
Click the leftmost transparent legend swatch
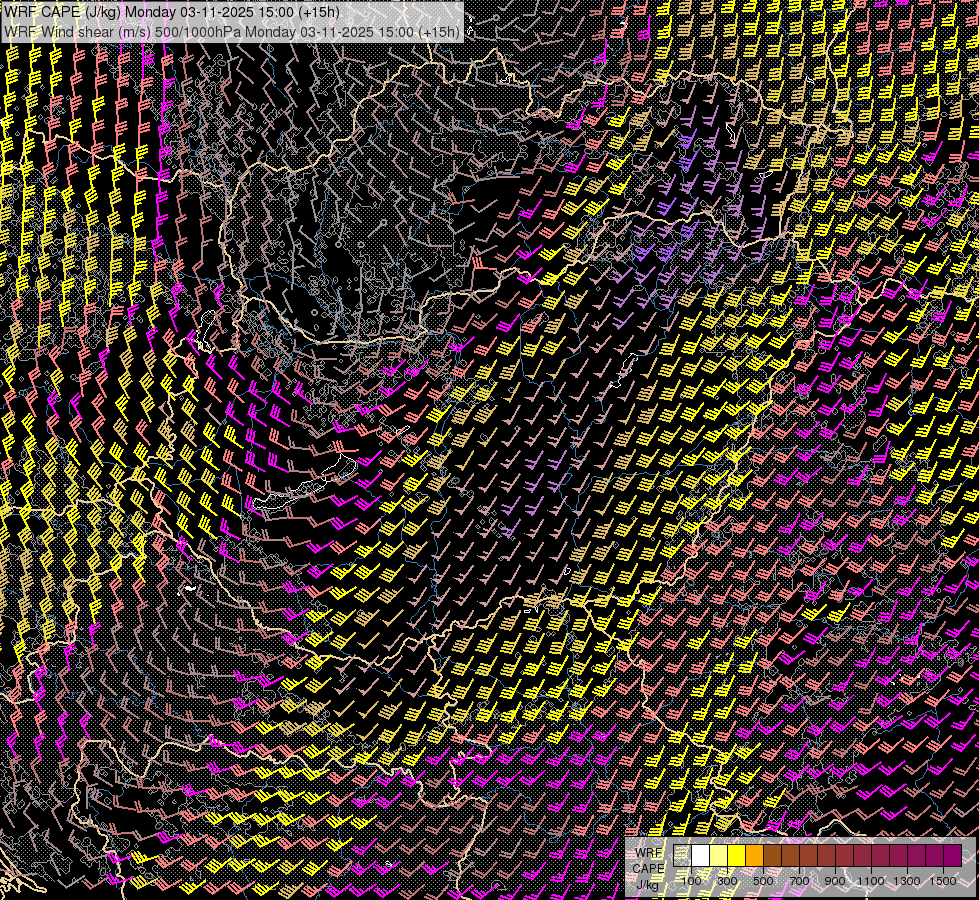click(x=683, y=856)
